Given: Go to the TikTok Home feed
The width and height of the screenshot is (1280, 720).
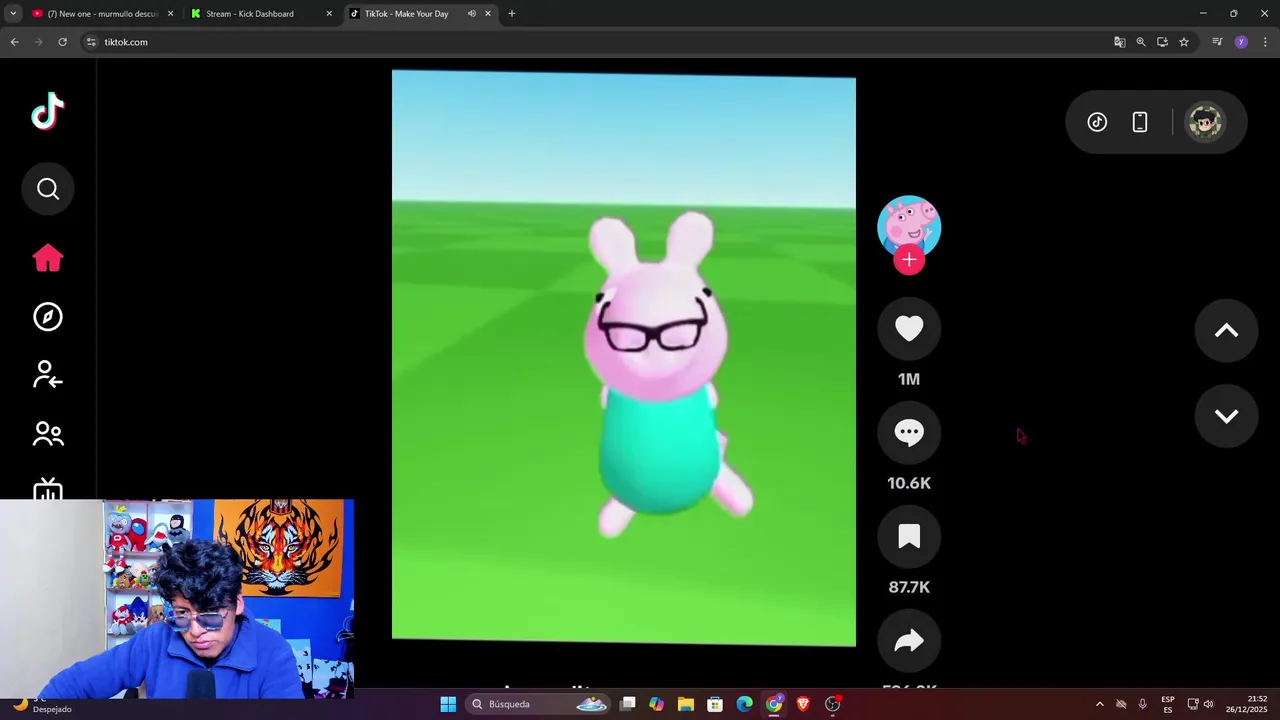Looking at the screenshot, I should pos(48,258).
